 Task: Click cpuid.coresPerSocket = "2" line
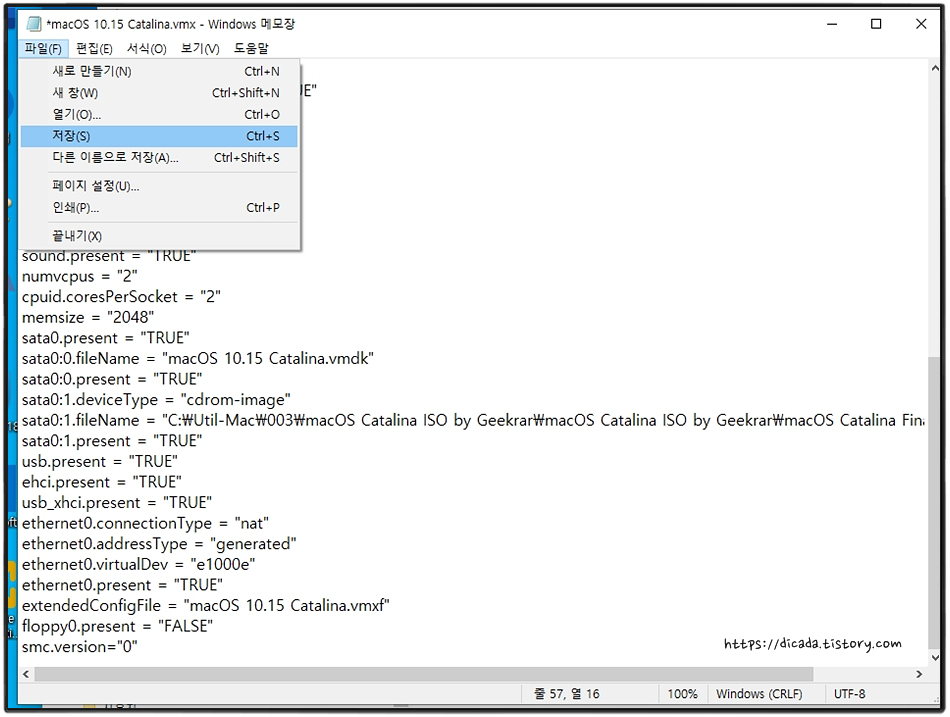pos(121,297)
